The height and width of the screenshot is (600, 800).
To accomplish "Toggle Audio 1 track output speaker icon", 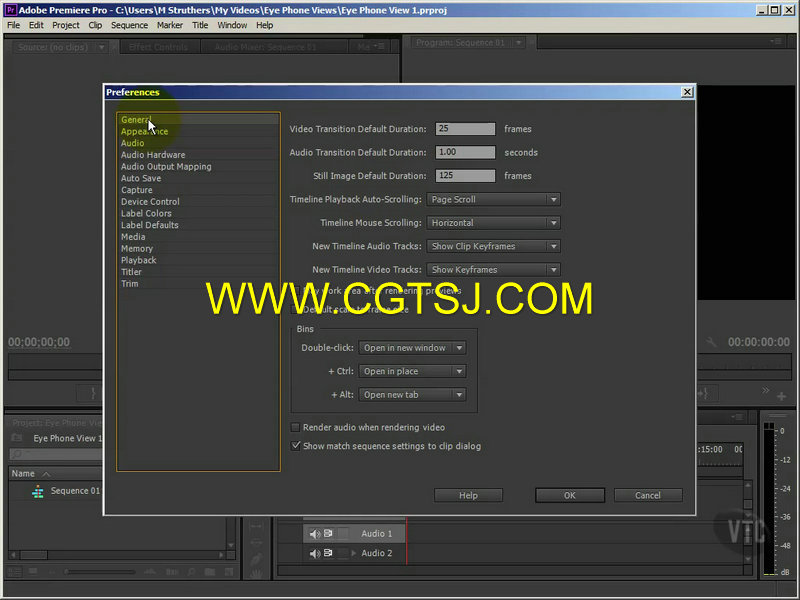I will [x=315, y=534].
